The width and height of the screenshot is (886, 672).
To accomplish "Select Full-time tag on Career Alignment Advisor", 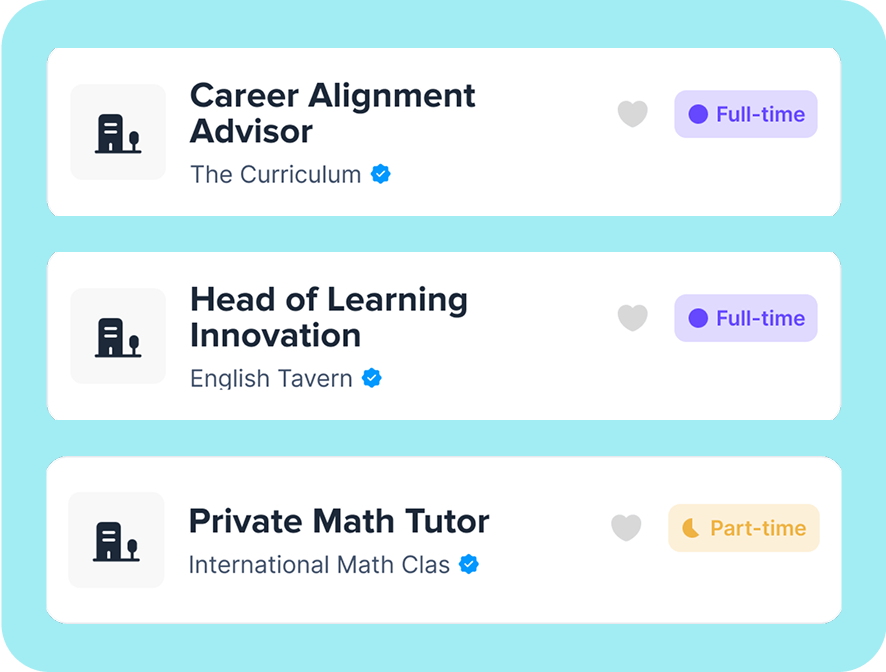I will click(x=746, y=114).
